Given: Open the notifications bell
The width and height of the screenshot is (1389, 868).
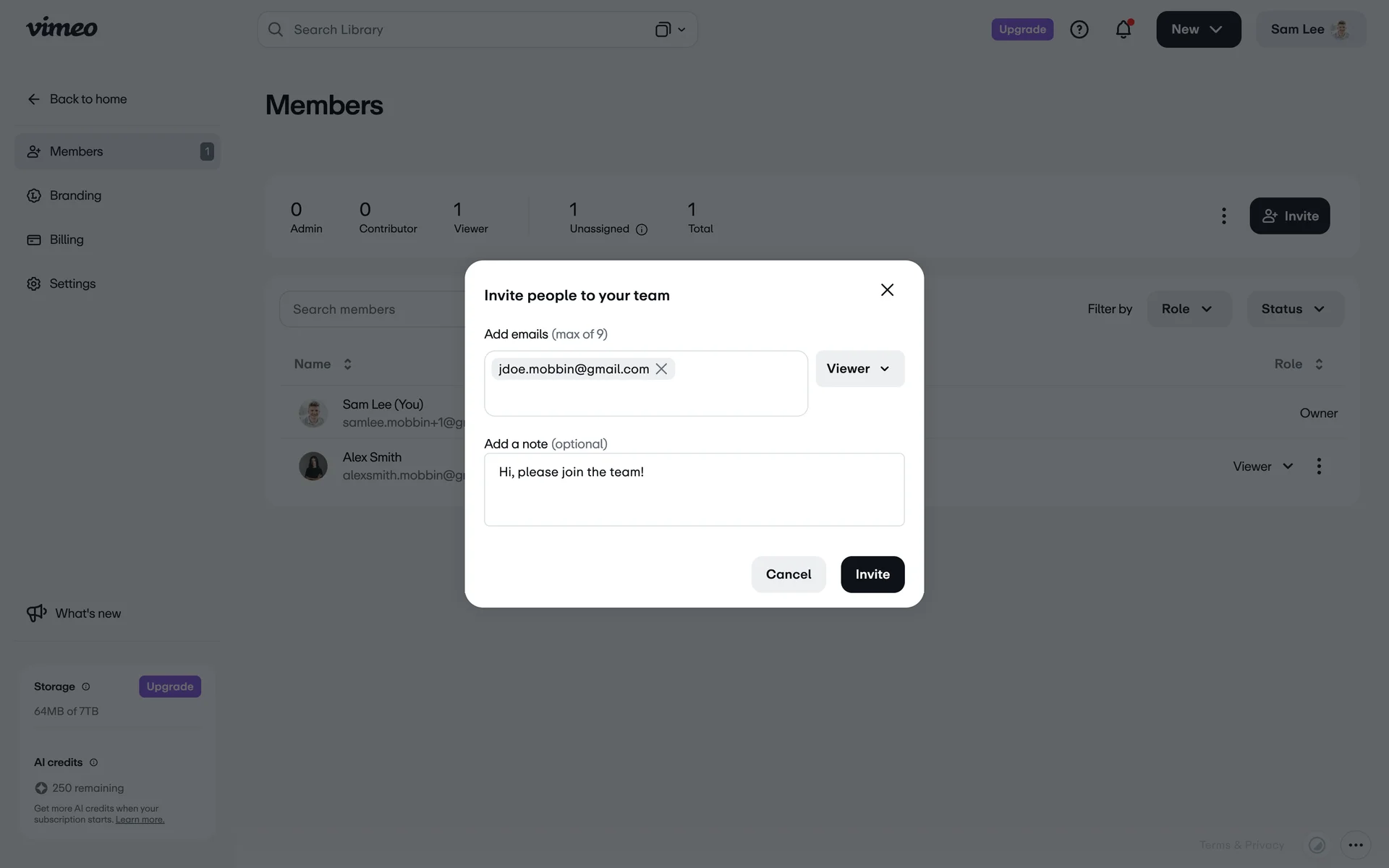Looking at the screenshot, I should (x=1123, y=30).
